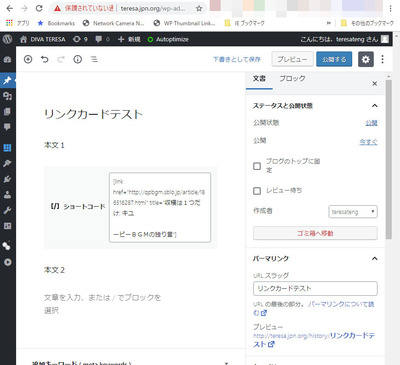Image resolution: width=400 pixels, height=365 pixels.
Task: Open the Bookmarks bookmark folder
Action: pyautogui.click(x=56, y=23)
